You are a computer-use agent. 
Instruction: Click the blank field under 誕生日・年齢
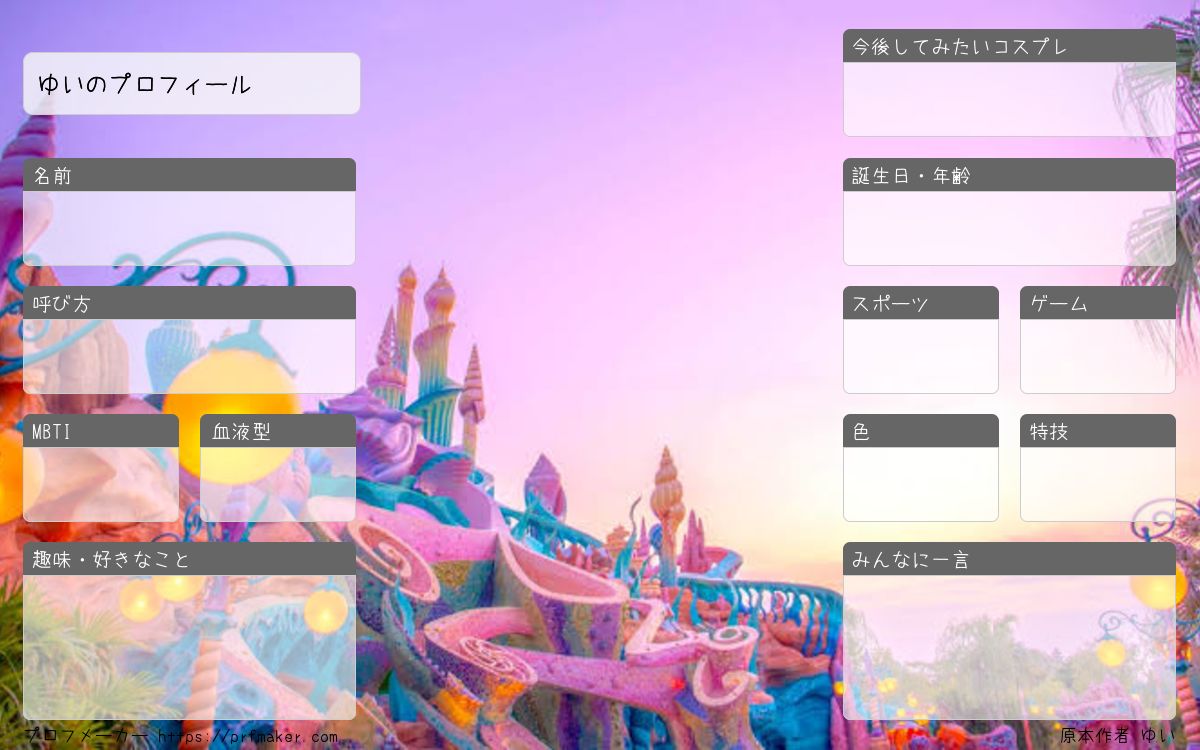click(1009, 228)
